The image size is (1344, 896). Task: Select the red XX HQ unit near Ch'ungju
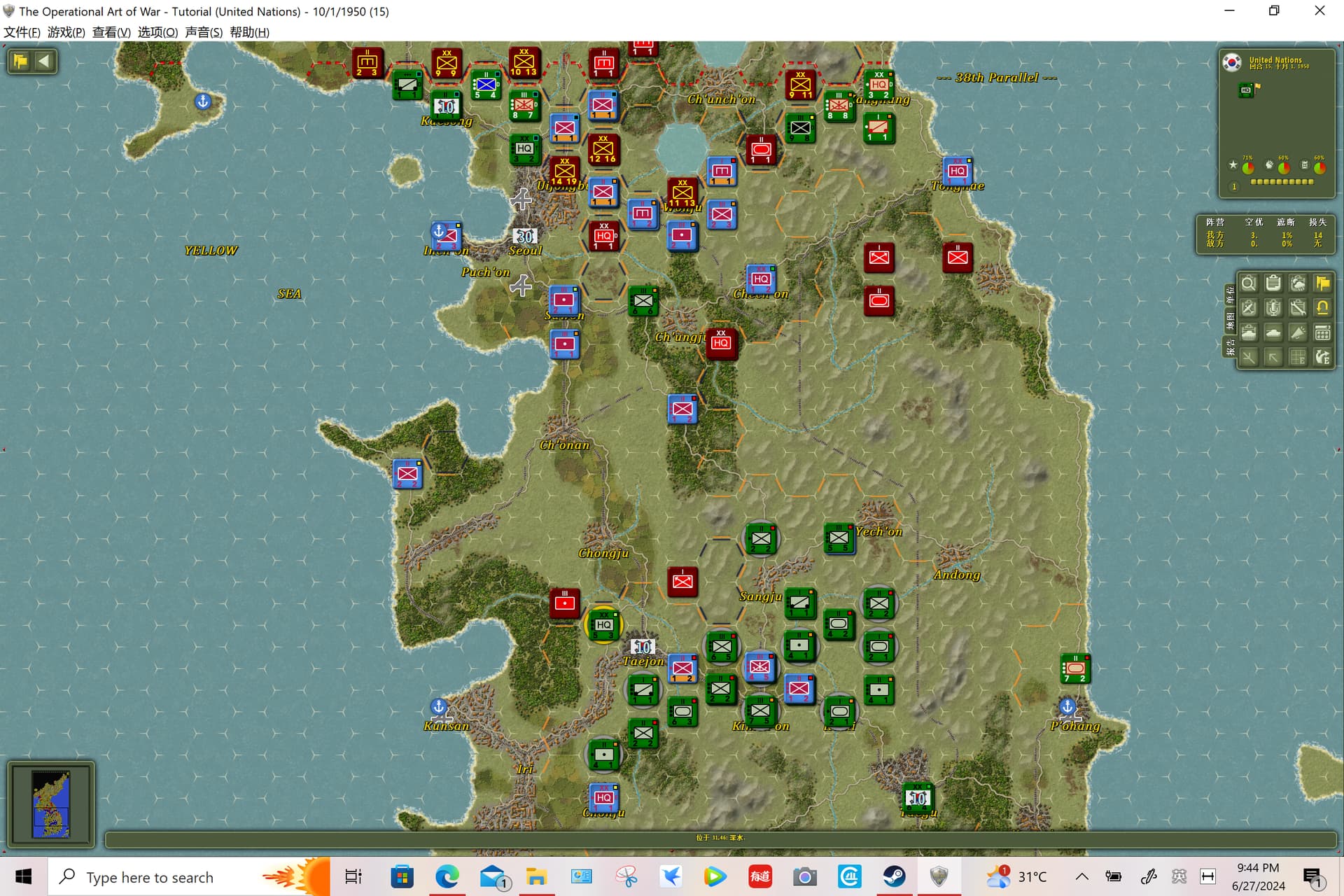point(721,343)
